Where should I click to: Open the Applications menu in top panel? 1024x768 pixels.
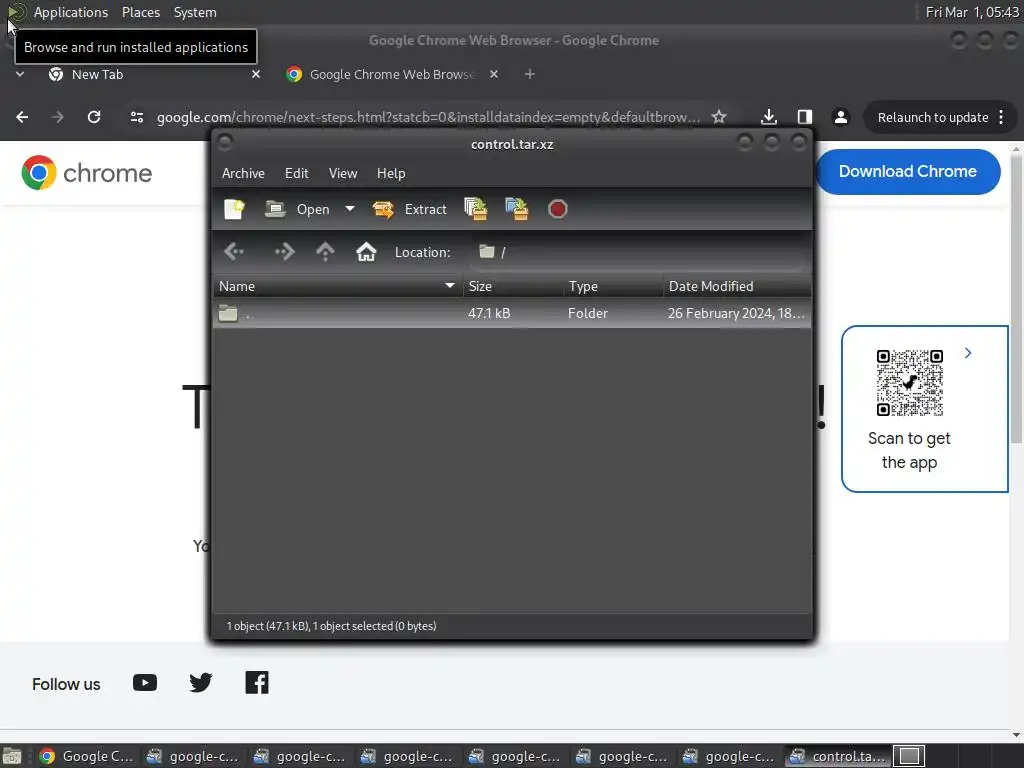(x=71, y=12)
